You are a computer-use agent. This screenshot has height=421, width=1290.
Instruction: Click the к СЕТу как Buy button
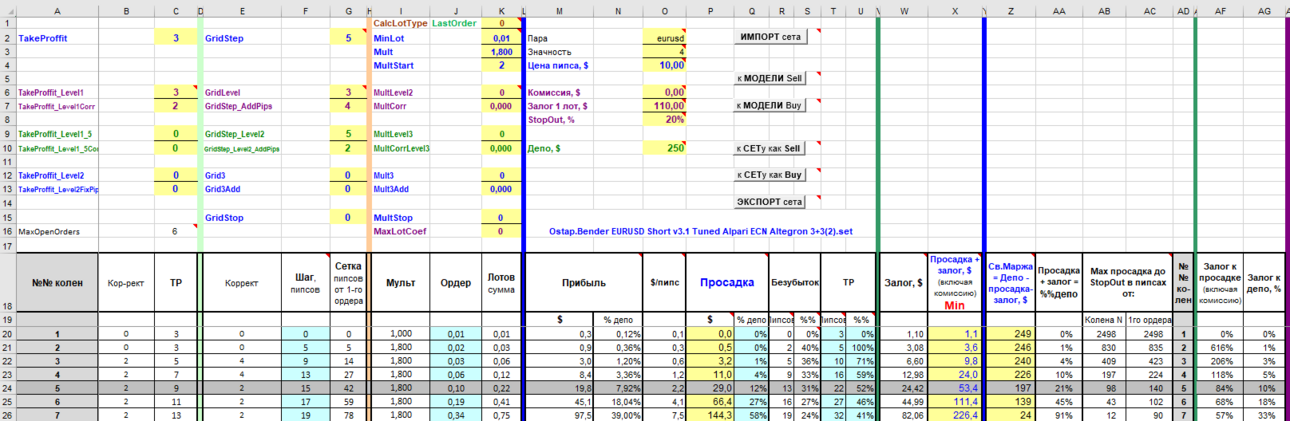click(x=770, y=175)
